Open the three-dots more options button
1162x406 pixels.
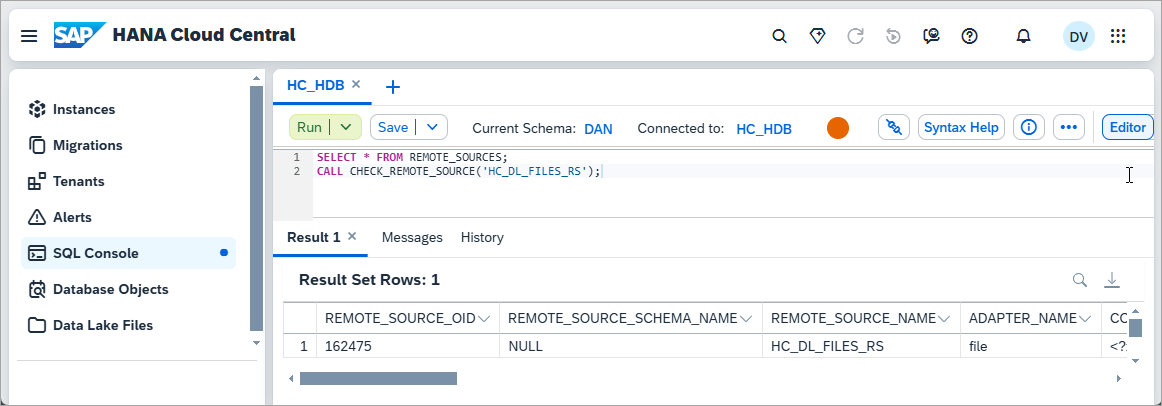click(x=1068, y=127)
